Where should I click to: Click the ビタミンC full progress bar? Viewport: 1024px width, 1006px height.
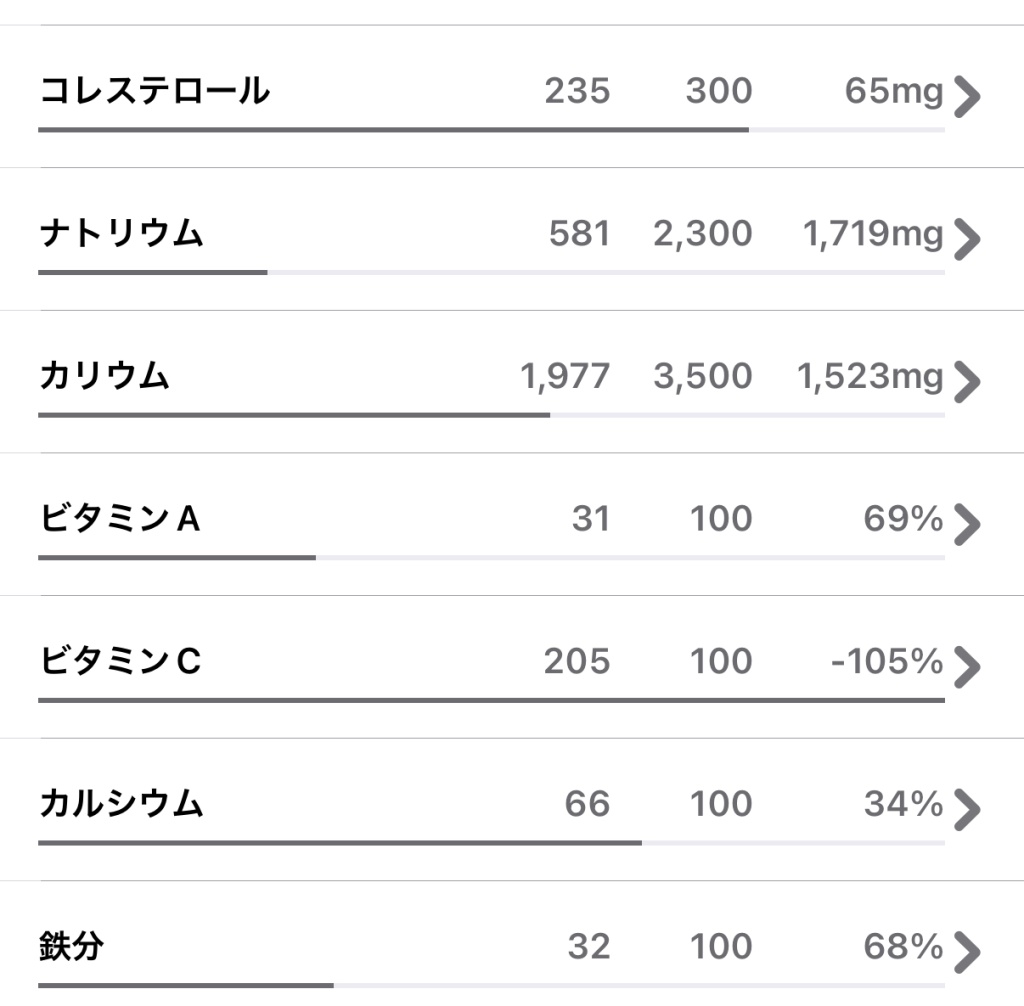[491, 700]
